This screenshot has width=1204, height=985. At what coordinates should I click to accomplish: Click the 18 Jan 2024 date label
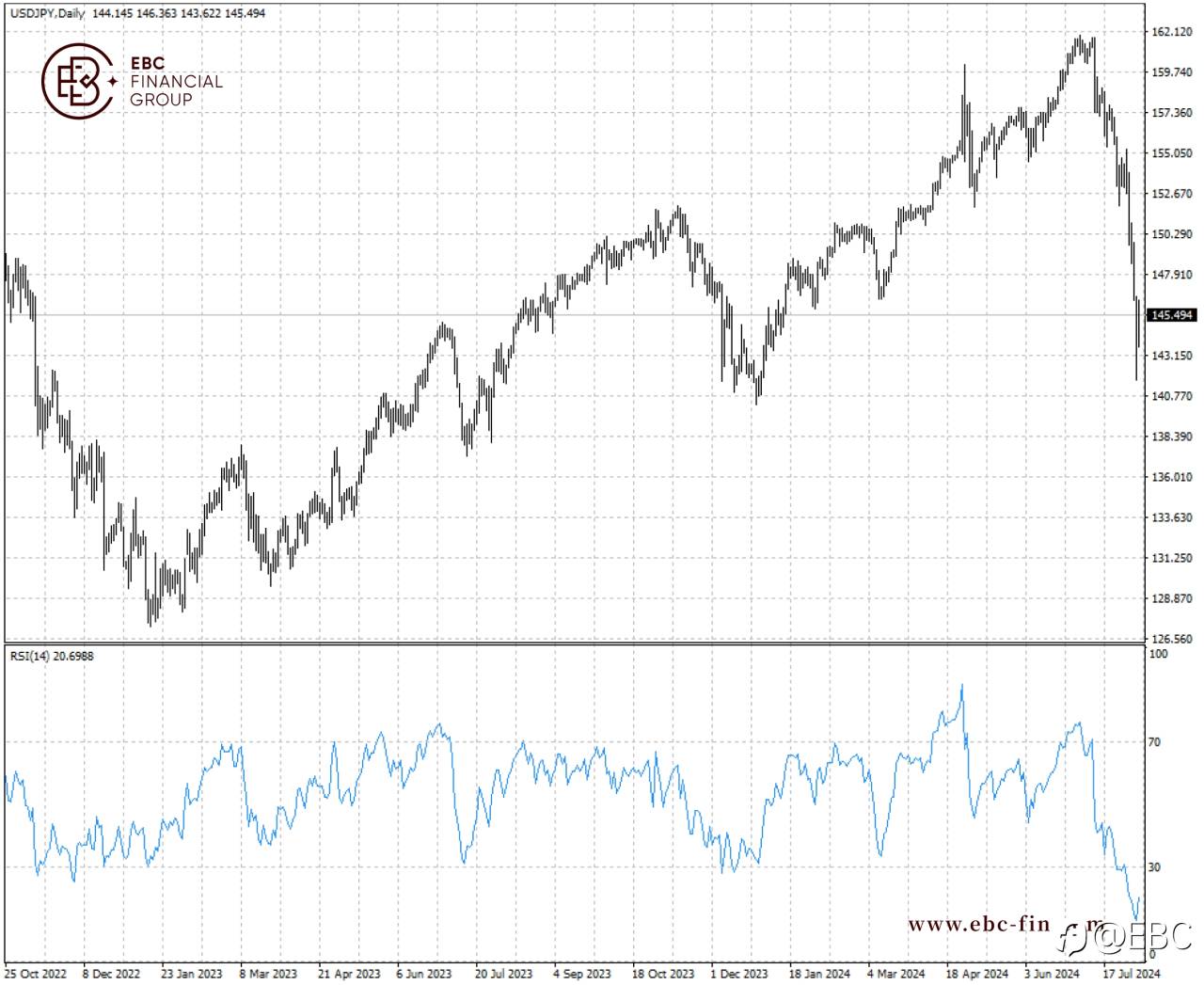point(819,974)
